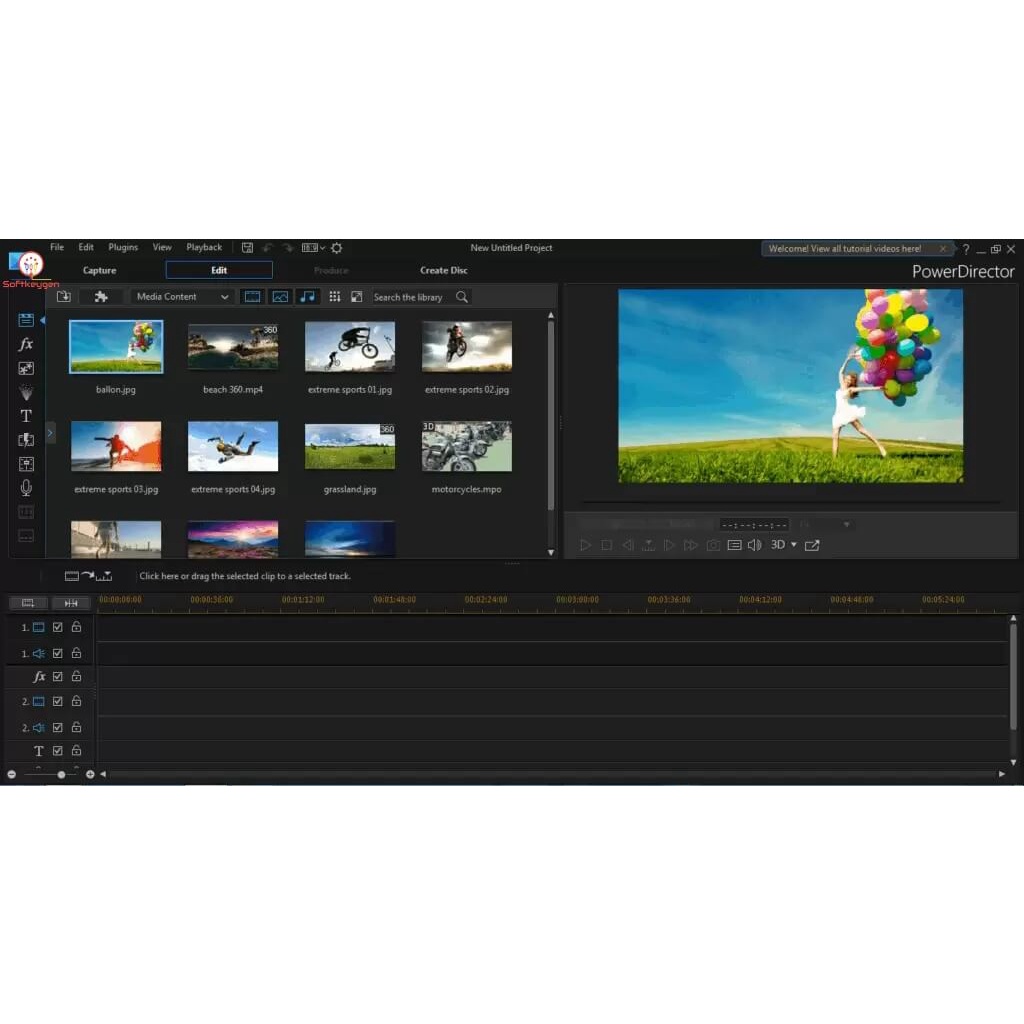Open the library grid view menu icon
1024x1024 pixels.
click(334, 296)
